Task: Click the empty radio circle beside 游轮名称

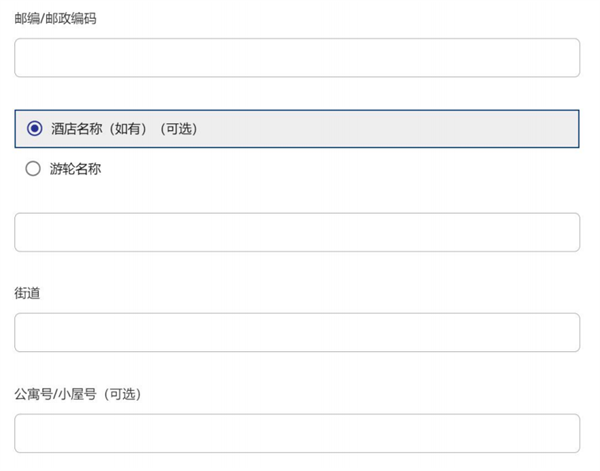Action: pos(33,169)
